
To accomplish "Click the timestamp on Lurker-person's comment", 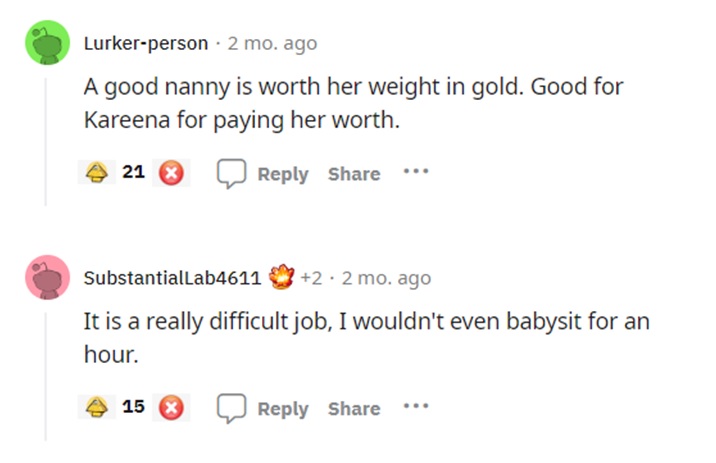I will 272,43.
